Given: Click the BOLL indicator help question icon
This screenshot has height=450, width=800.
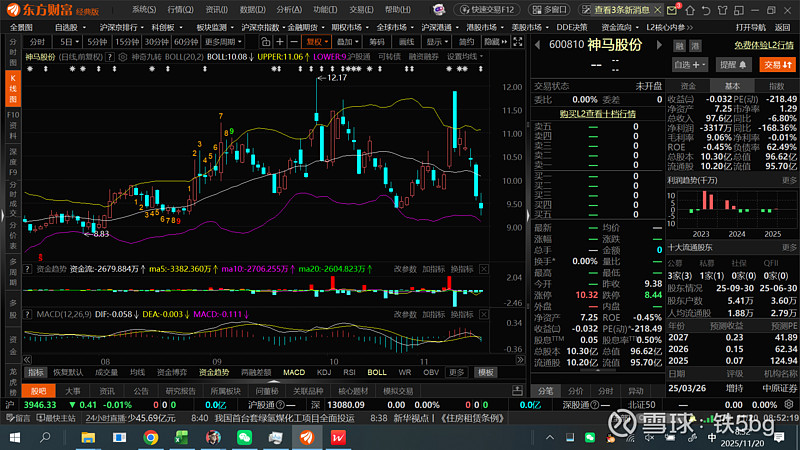Looking at the screenshot, I should (x=109, y=57).
